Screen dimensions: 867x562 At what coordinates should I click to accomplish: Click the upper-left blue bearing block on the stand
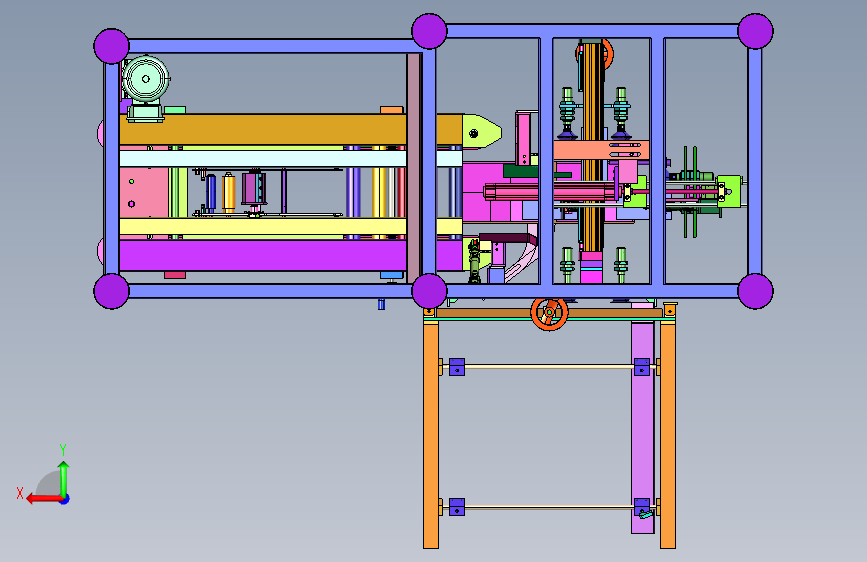tap(457, 367)
